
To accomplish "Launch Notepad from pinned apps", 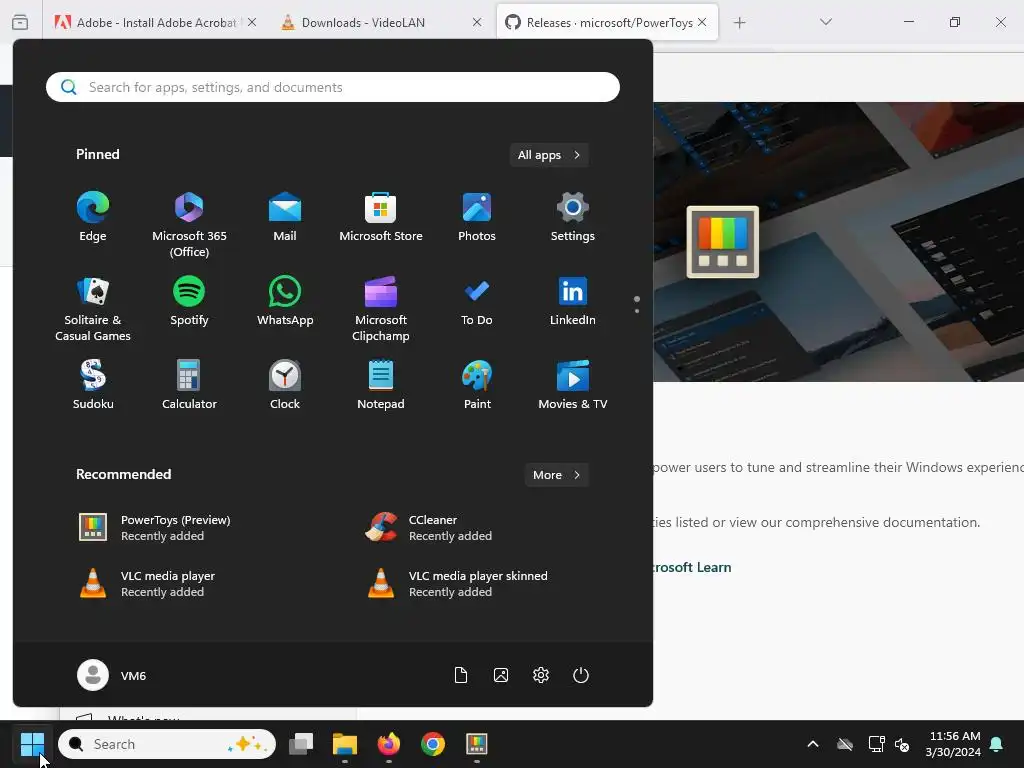I will pos(381,385).
